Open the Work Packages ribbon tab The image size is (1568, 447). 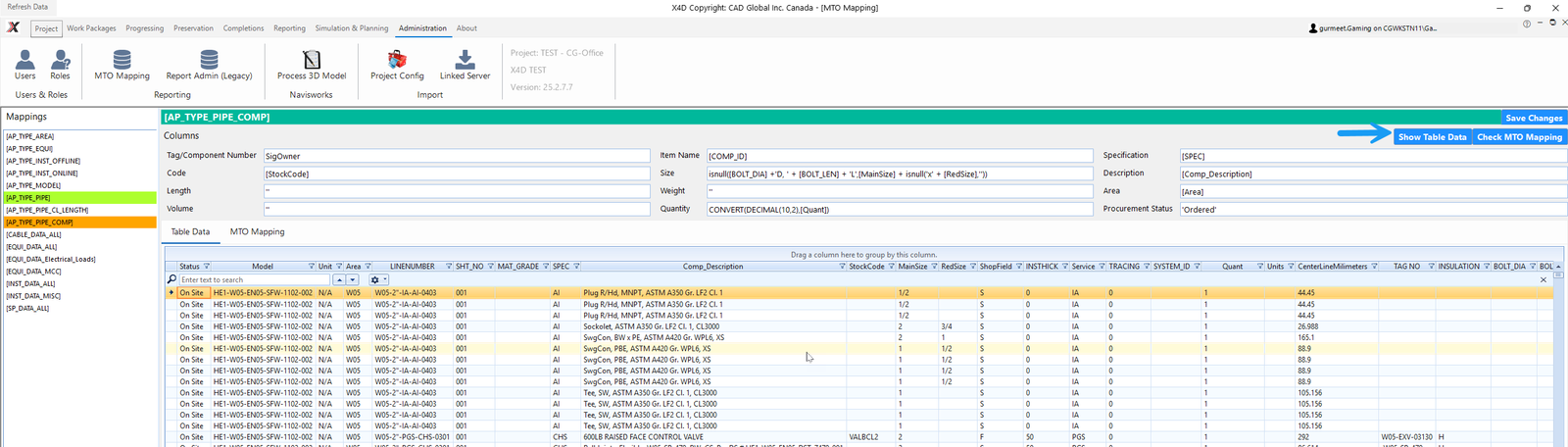pos(91,28)
